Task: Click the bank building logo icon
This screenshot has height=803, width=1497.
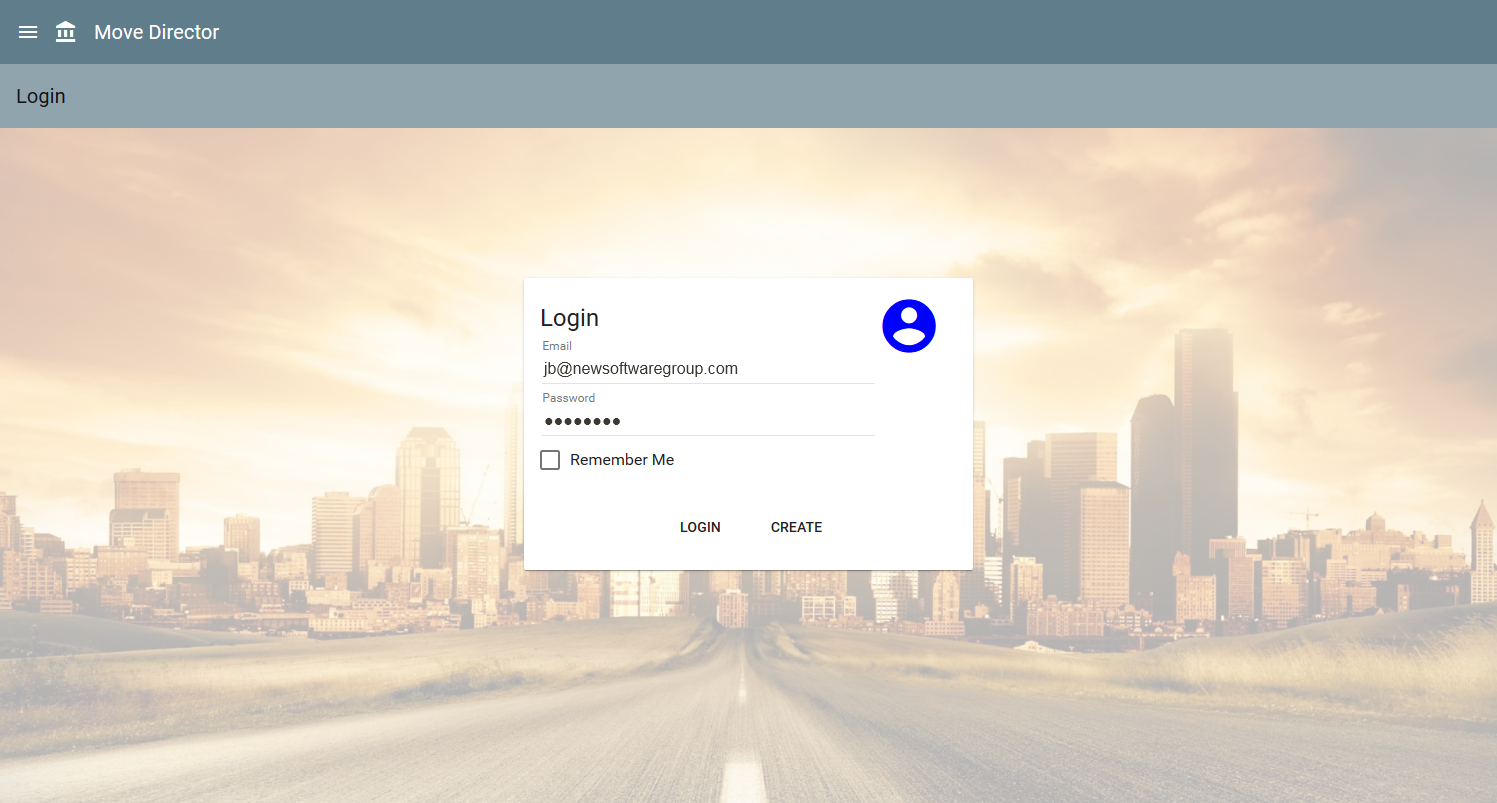Action: pos(65,32)
